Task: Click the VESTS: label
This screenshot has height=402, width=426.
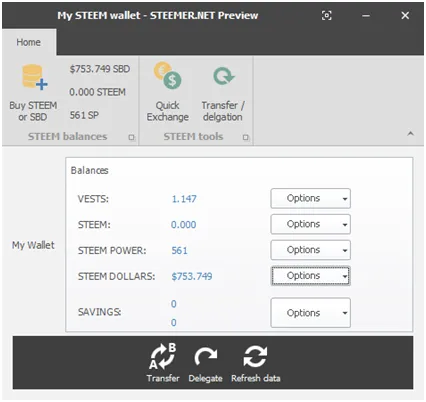Action: click(x=93, y=199)
